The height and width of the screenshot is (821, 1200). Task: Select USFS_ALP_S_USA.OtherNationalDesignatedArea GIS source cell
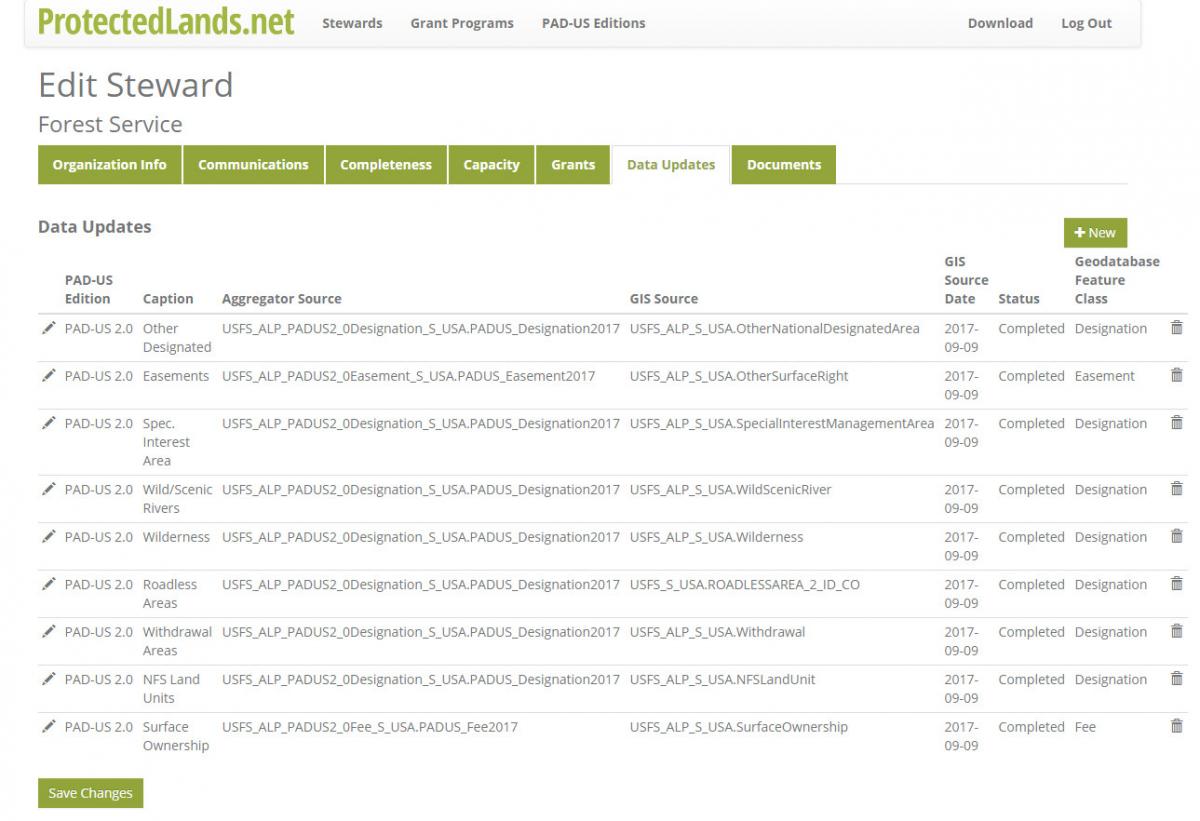(x=775, y=328)
